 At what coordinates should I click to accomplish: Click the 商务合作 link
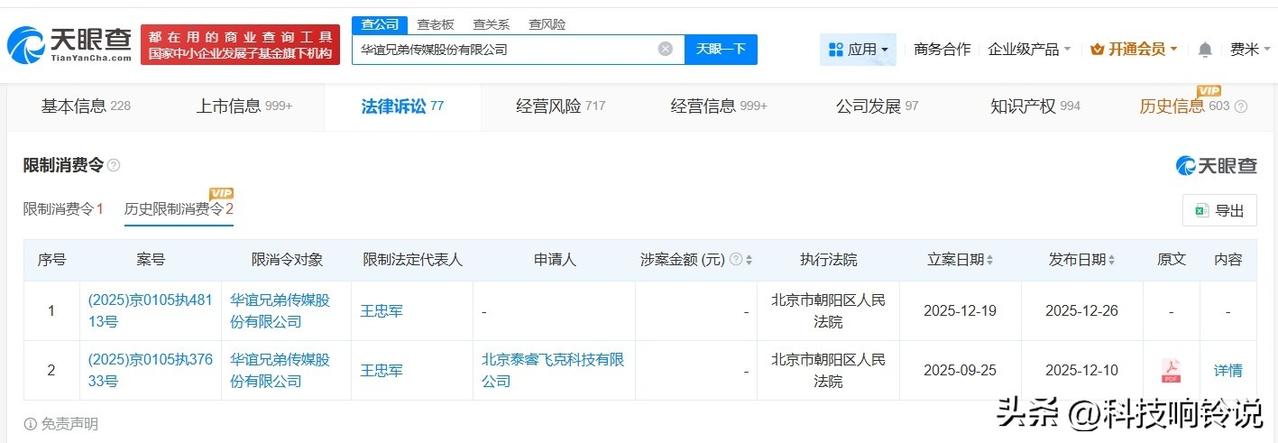point(942,49)
